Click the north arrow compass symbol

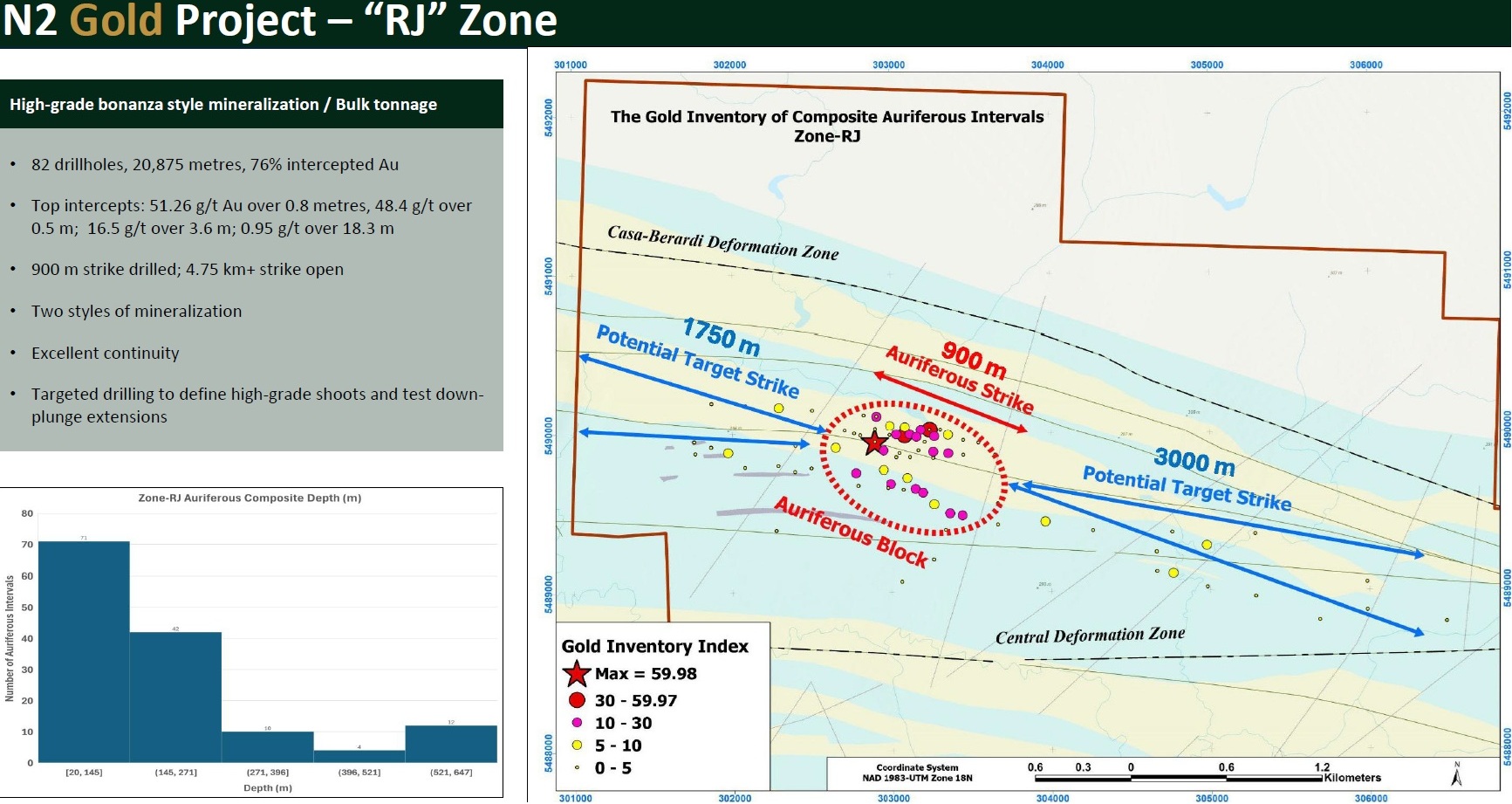[1456, 773]
